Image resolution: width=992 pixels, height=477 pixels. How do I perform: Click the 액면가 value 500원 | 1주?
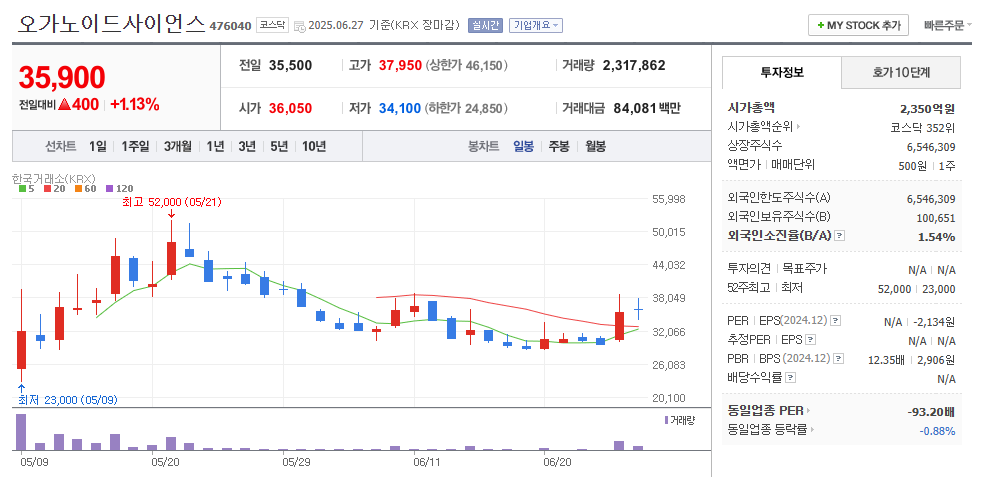coord(927,166)
